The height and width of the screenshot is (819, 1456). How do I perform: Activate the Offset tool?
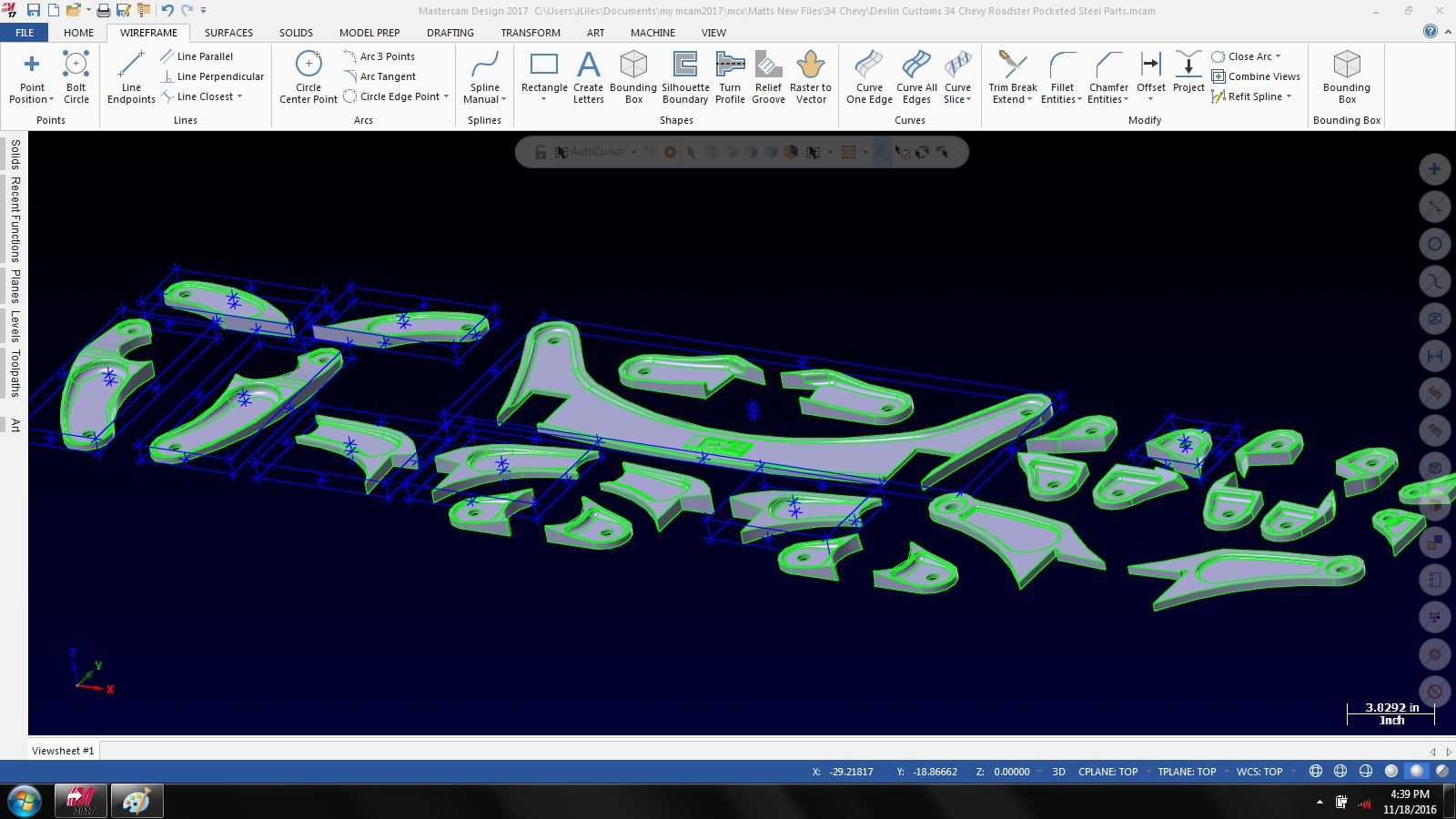[1151, 77]
